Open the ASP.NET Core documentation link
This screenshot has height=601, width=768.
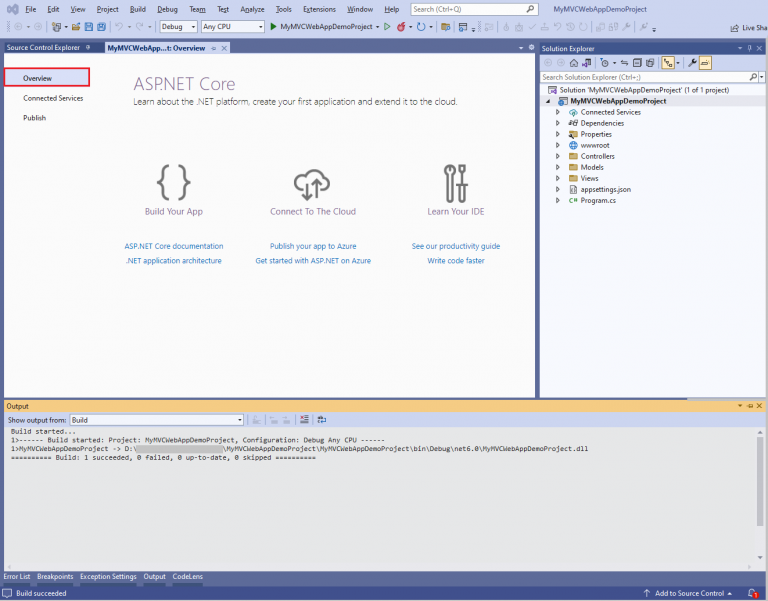[x=173, y=246]
